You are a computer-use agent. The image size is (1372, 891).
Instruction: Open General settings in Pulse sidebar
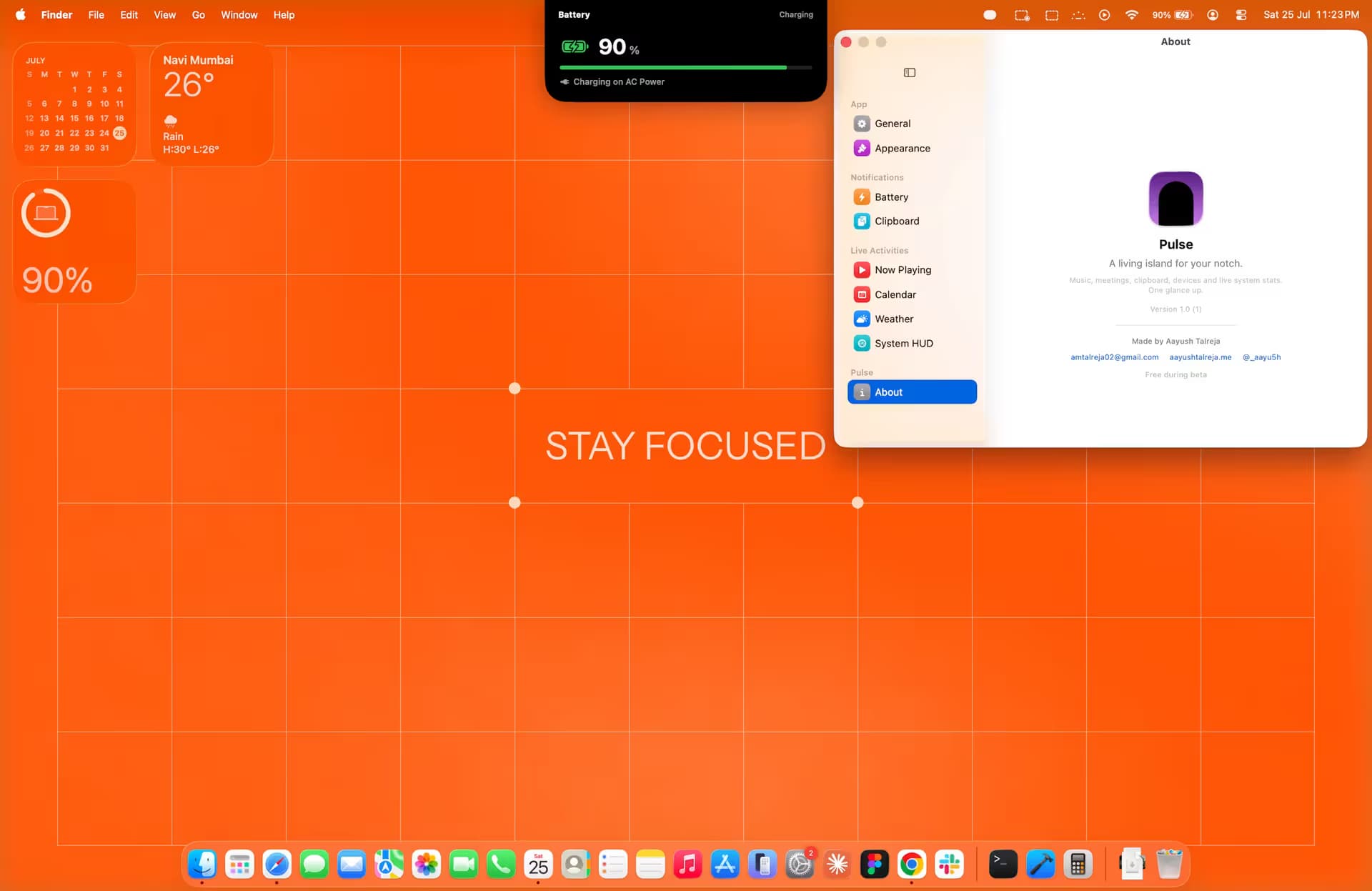pos(912,124)
